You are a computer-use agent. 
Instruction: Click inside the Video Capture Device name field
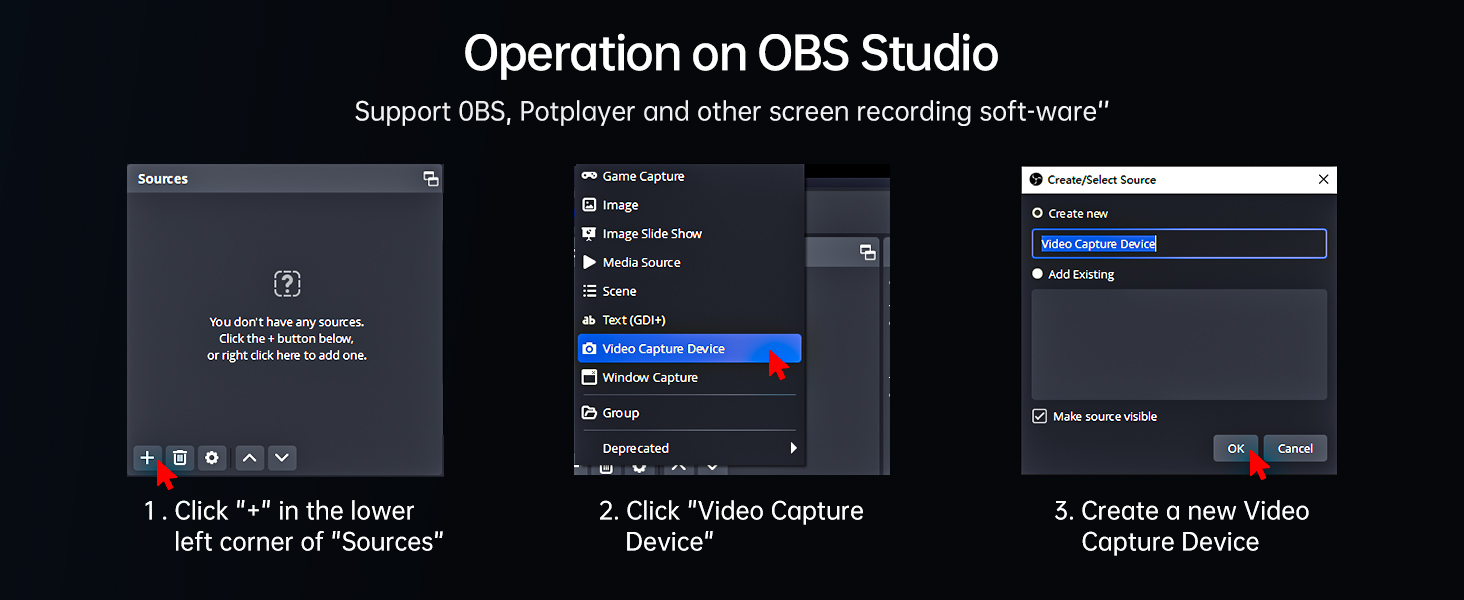[x=1178, y=243]
